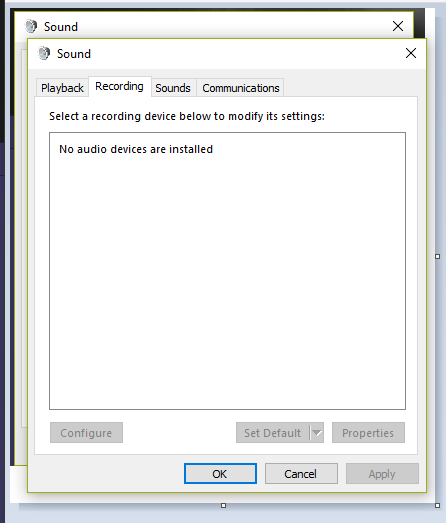Click the Set Default button
Screen dimensions: 446x523
273,433
